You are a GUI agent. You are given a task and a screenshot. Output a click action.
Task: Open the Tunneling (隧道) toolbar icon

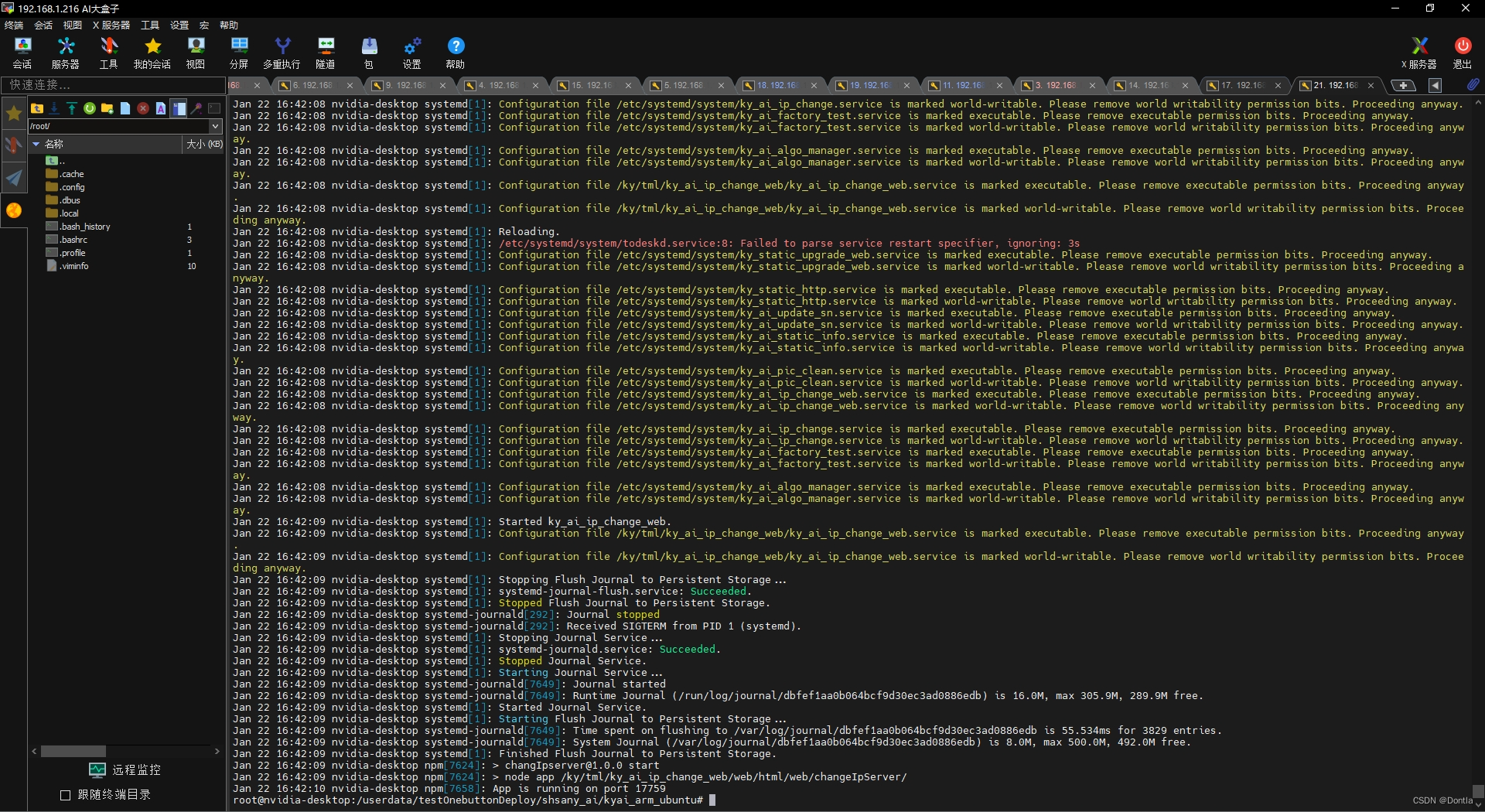coord(326,53)
